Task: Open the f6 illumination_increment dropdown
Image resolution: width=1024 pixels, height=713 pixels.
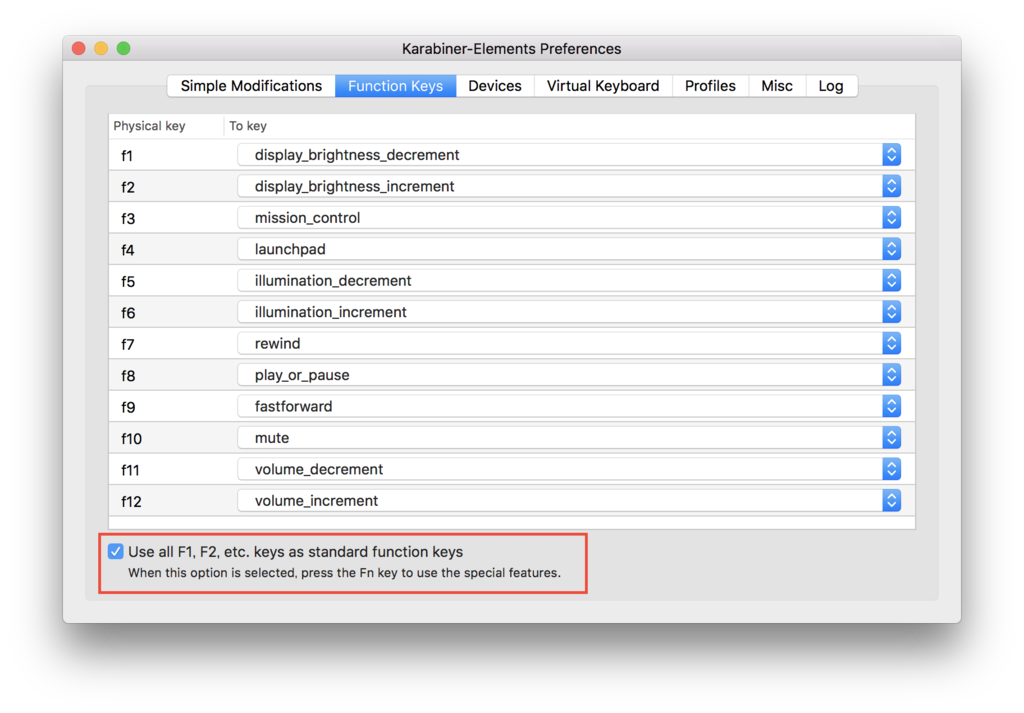Action: coord(569,312)
